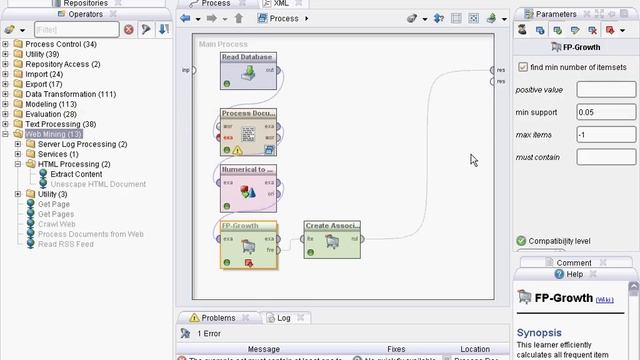Image resolution: width=640 pixels, height=360 pixels.
Task: Collapse the Web Mining folder
Action: click(x=5, y=134)
